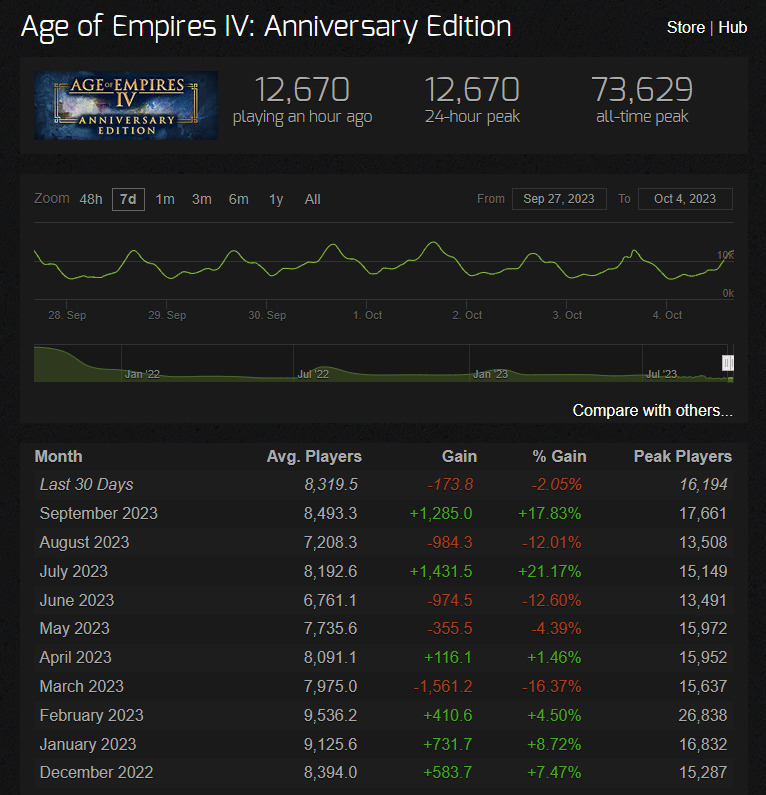The image size is (766, 795).
Task: Zoom the chart to 3m
Action: click(202, 199)
